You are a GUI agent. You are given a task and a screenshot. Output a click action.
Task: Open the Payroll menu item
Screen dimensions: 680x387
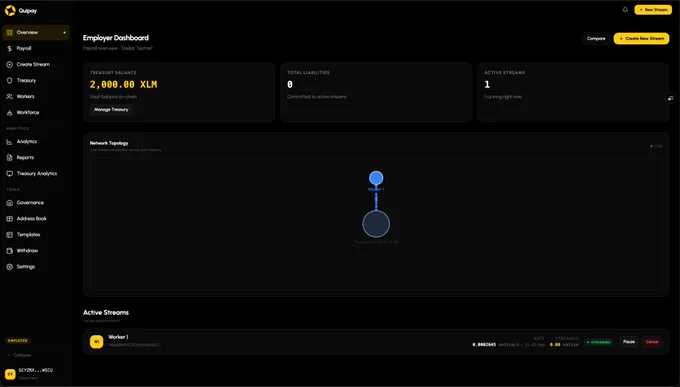(x=36, y=49)
